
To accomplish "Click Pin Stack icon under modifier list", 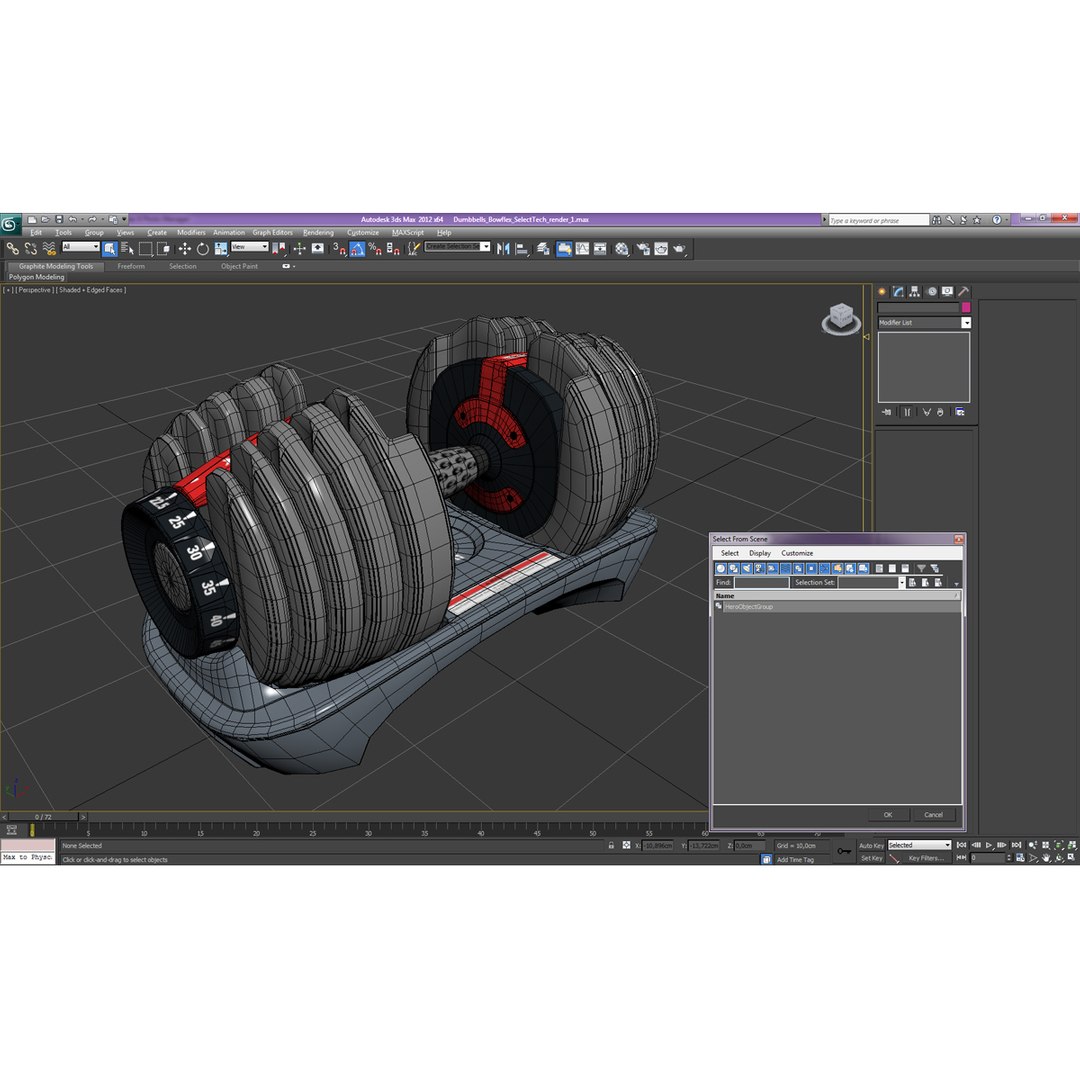I will 886,412.
